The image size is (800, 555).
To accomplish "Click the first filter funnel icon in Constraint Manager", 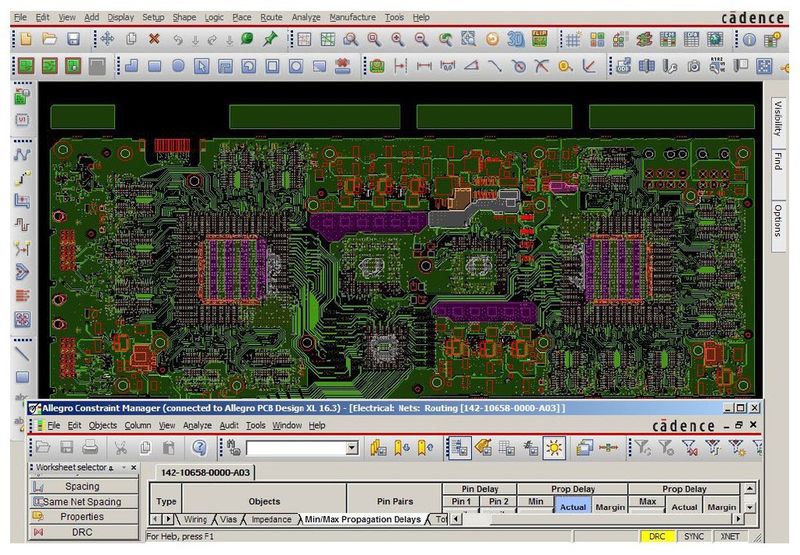I will (642, 447).
